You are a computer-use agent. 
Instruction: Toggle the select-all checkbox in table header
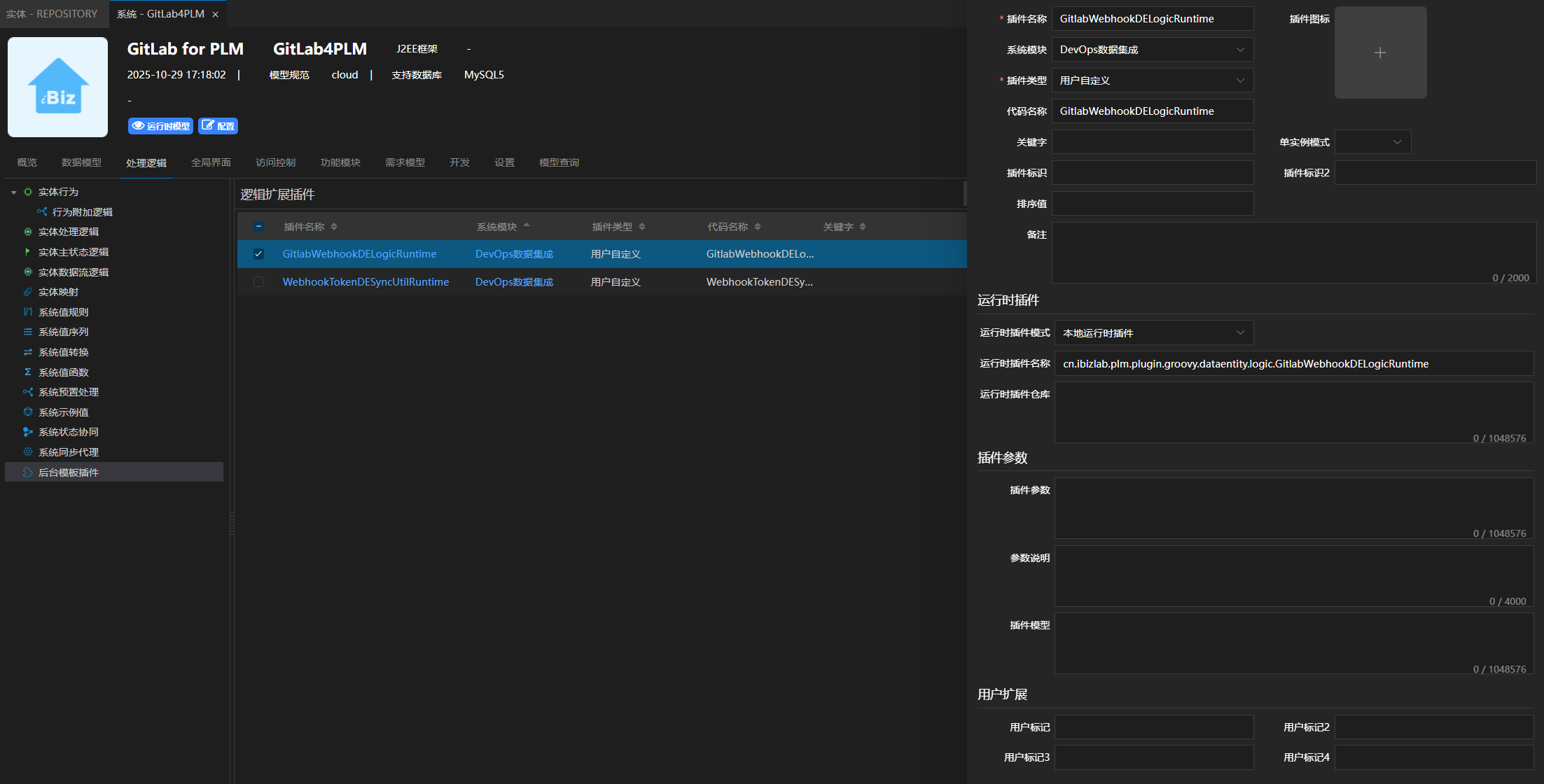click(x=258, y=227)
